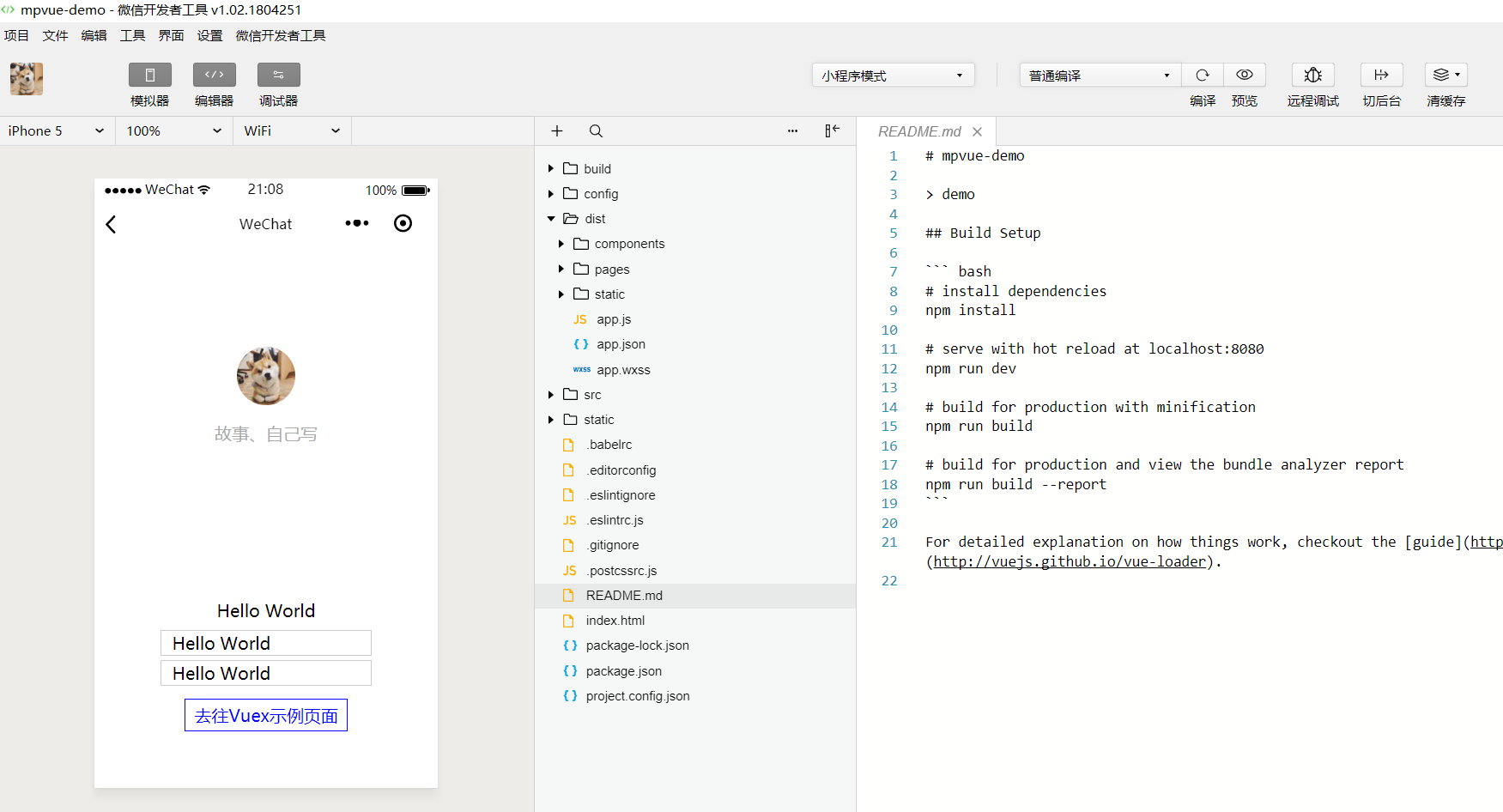Toggle the simulator panel button
The image size is (1503, 812).
[x=150, y=75]
